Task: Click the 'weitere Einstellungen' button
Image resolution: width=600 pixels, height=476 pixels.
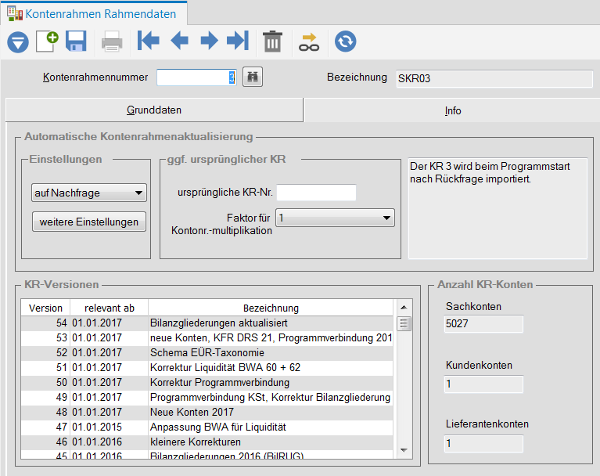Action: pyautogui.click(x=89, y=222)
